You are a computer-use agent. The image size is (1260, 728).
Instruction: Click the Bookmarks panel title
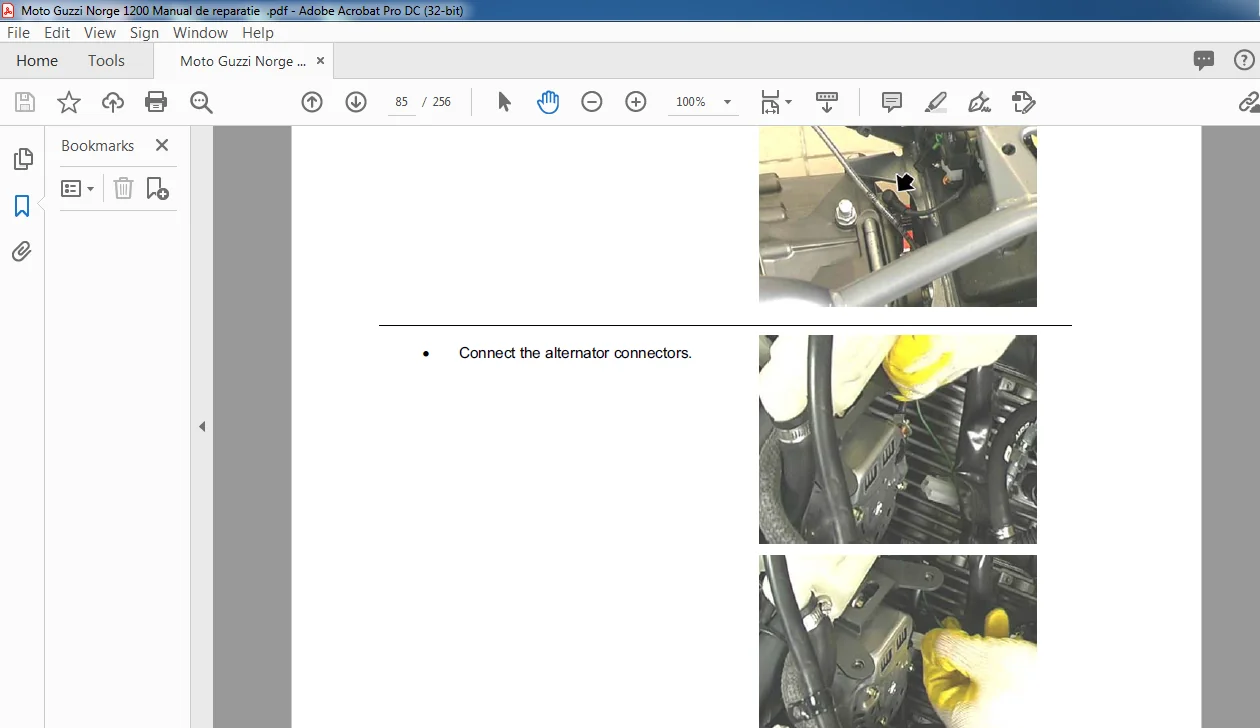[97, 146]
